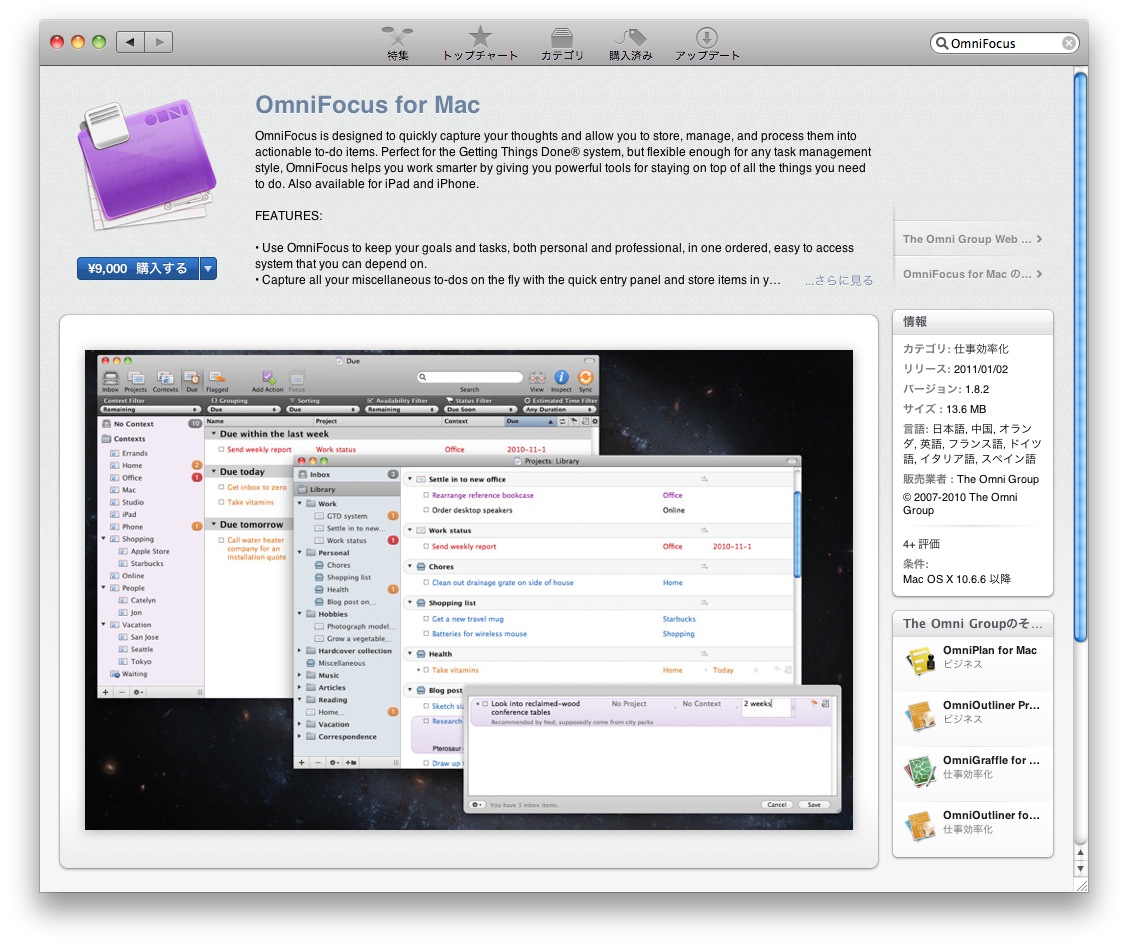Go back with the left arrow button
The image size is (1128, 952).
130,42
